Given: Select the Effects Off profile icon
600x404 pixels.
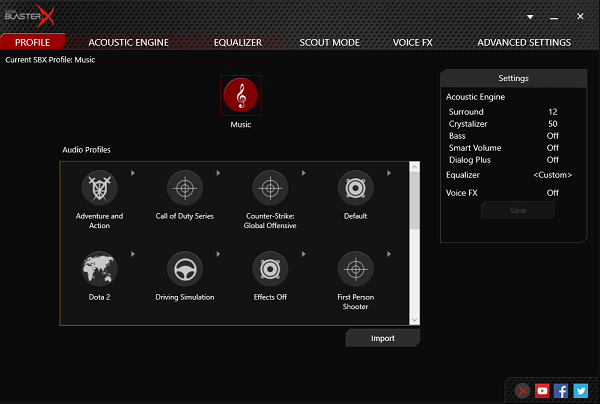Looking at the screenshot, I should coord(268,269).
